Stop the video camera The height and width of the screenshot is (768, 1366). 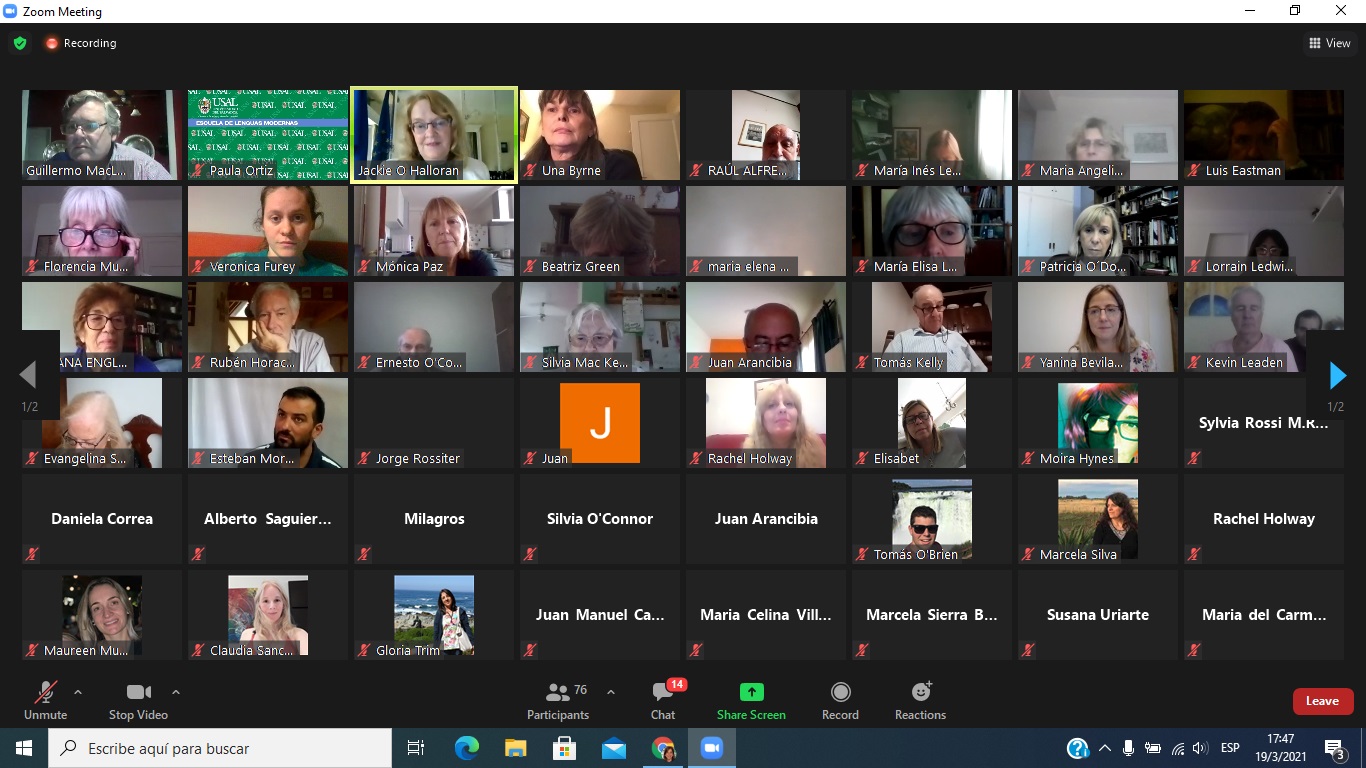pos(138,700)
